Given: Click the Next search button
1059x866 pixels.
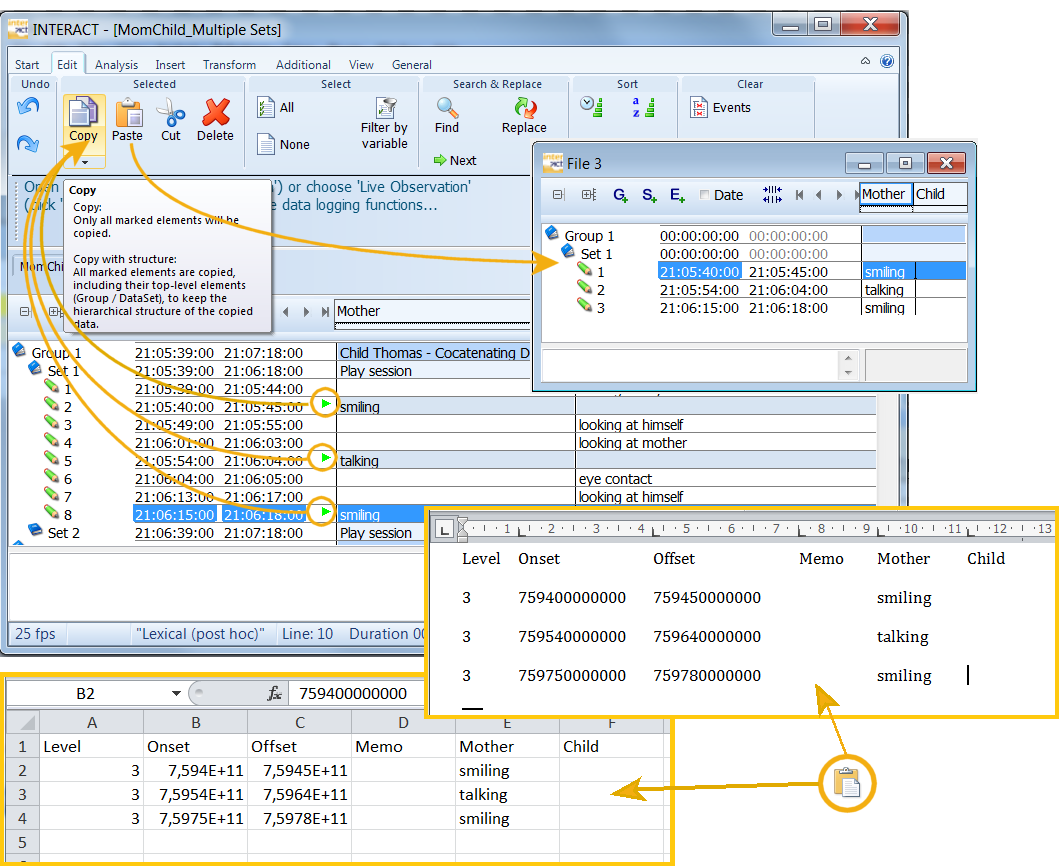Looking at the screenshot, I should [455, 160].
